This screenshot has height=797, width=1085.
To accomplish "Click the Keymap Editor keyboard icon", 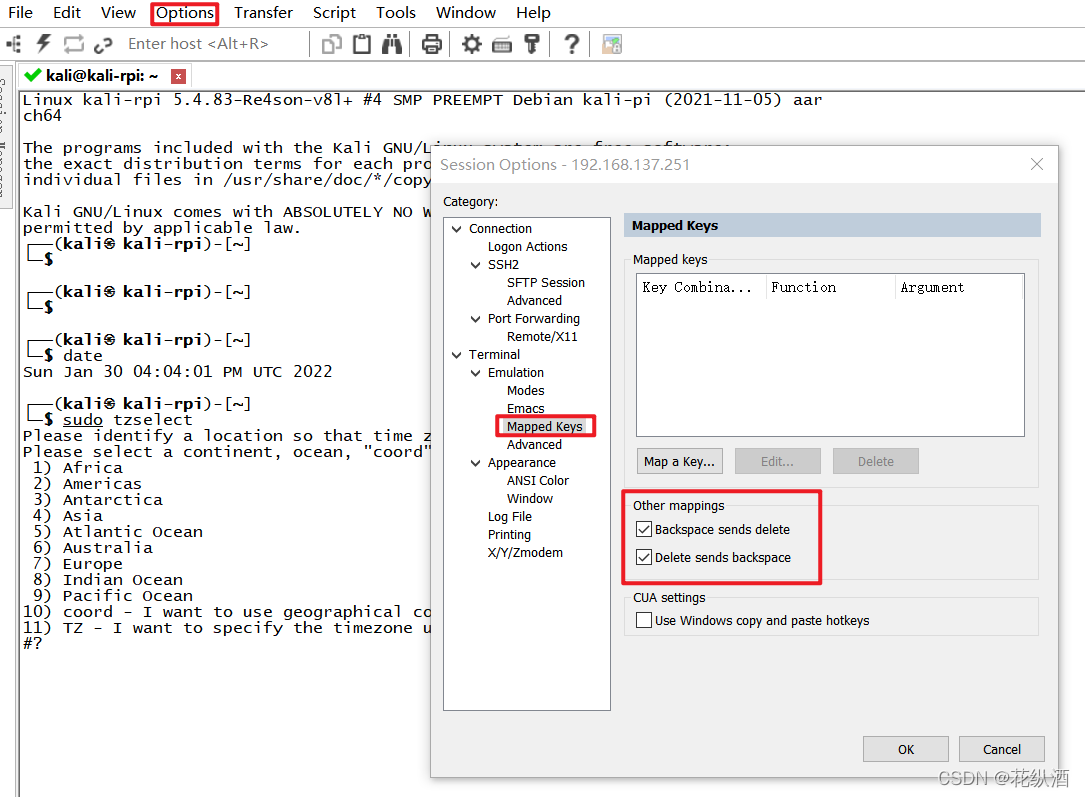I will [x=502, y=46].
